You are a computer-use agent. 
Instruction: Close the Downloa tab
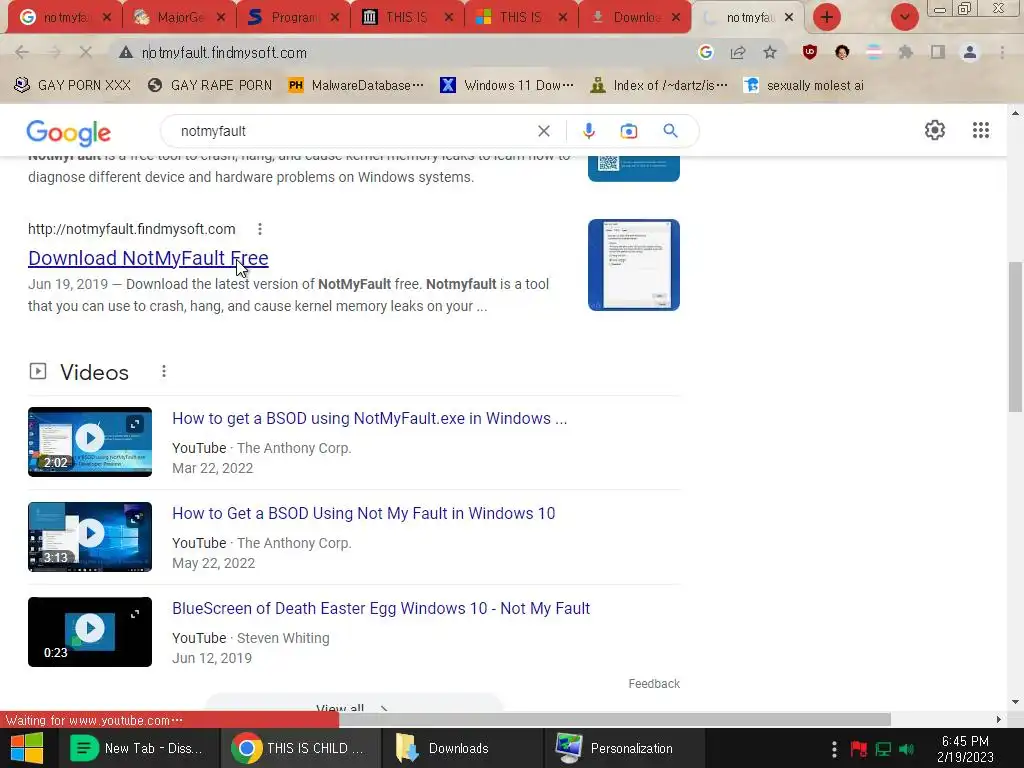[677, 17]
